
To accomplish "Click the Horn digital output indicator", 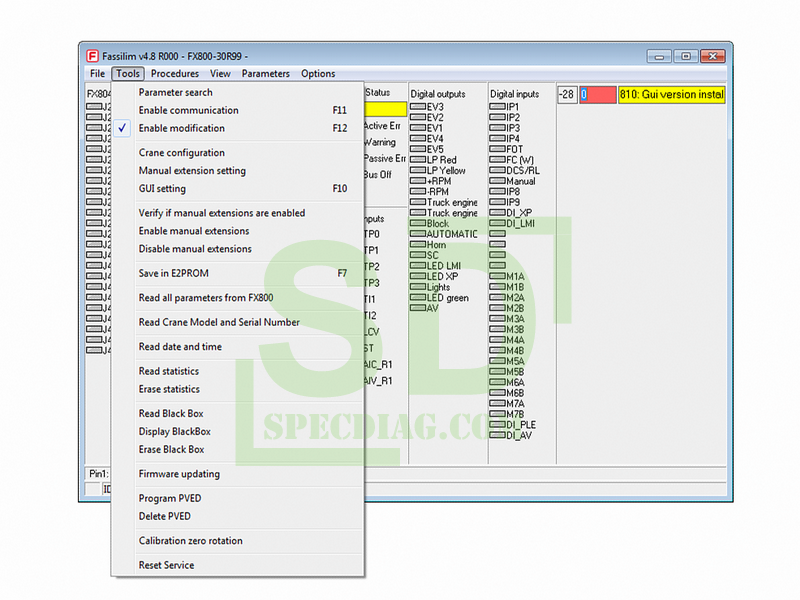I will 418,245.
